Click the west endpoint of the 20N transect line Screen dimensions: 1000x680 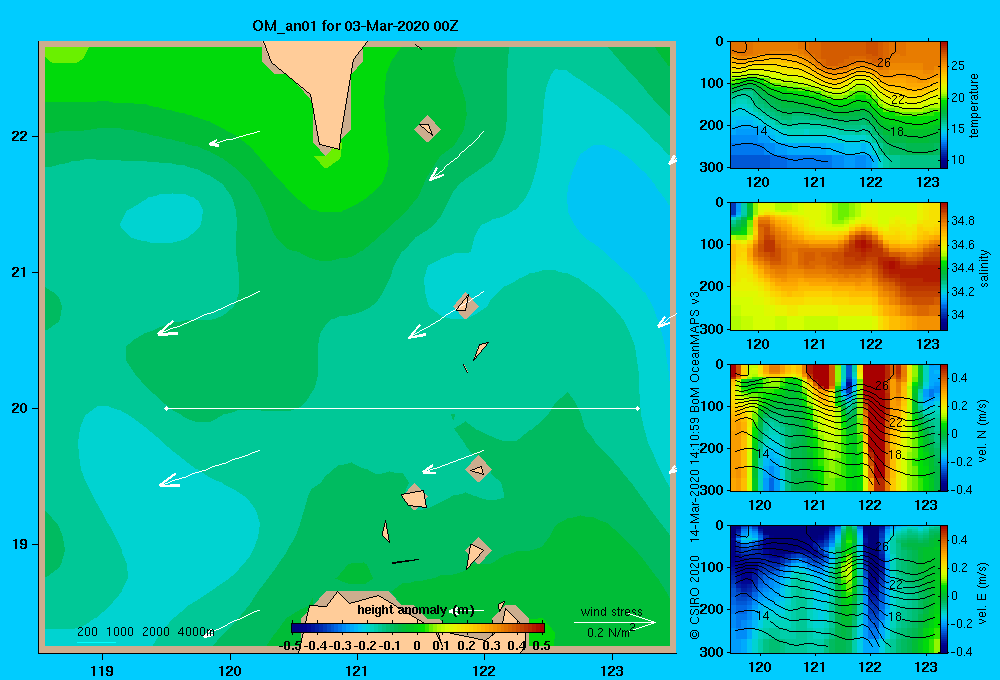click(x=166, y=408)
